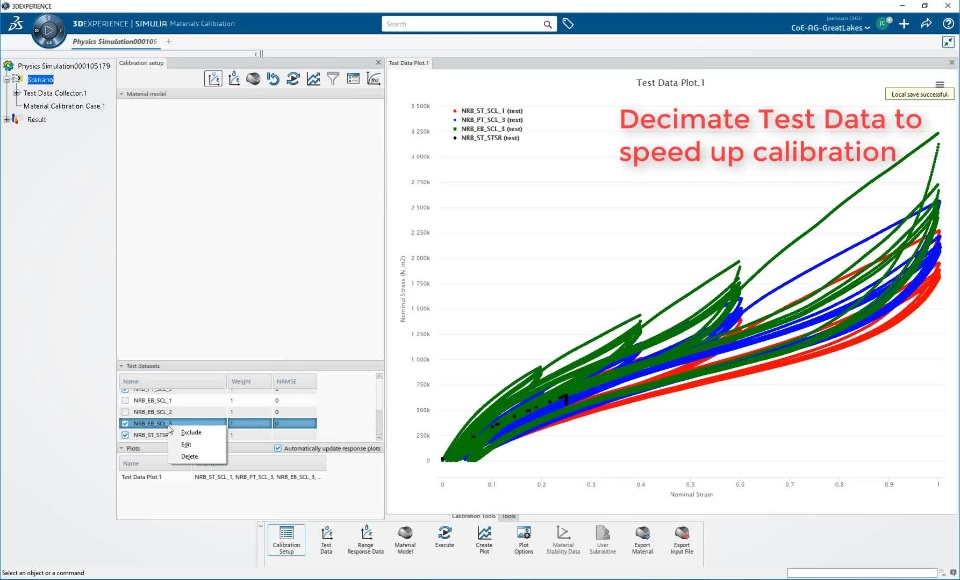Click the Test datasets vertical scrollbar

[x=379, y=407]
